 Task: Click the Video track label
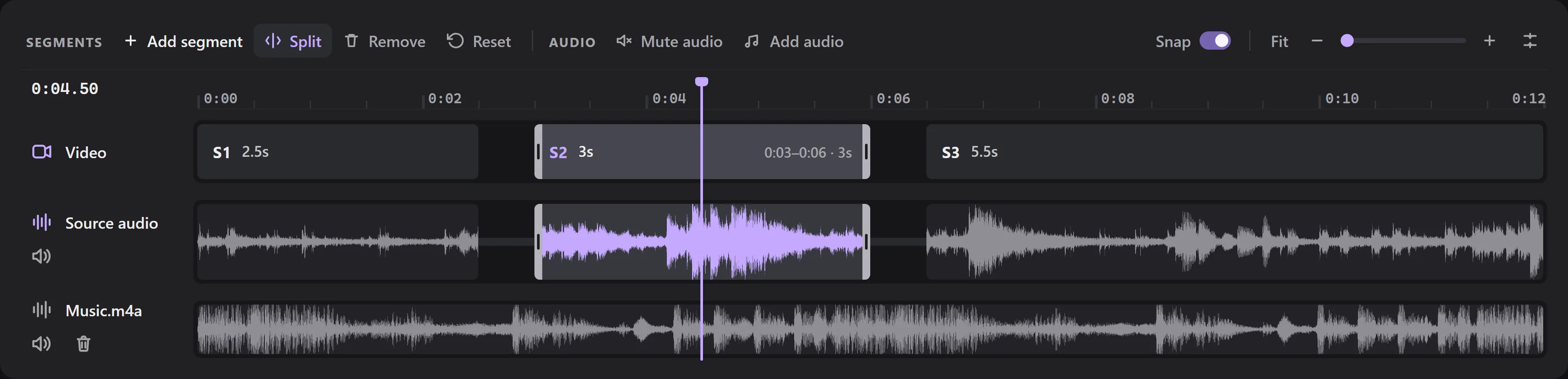86,152
